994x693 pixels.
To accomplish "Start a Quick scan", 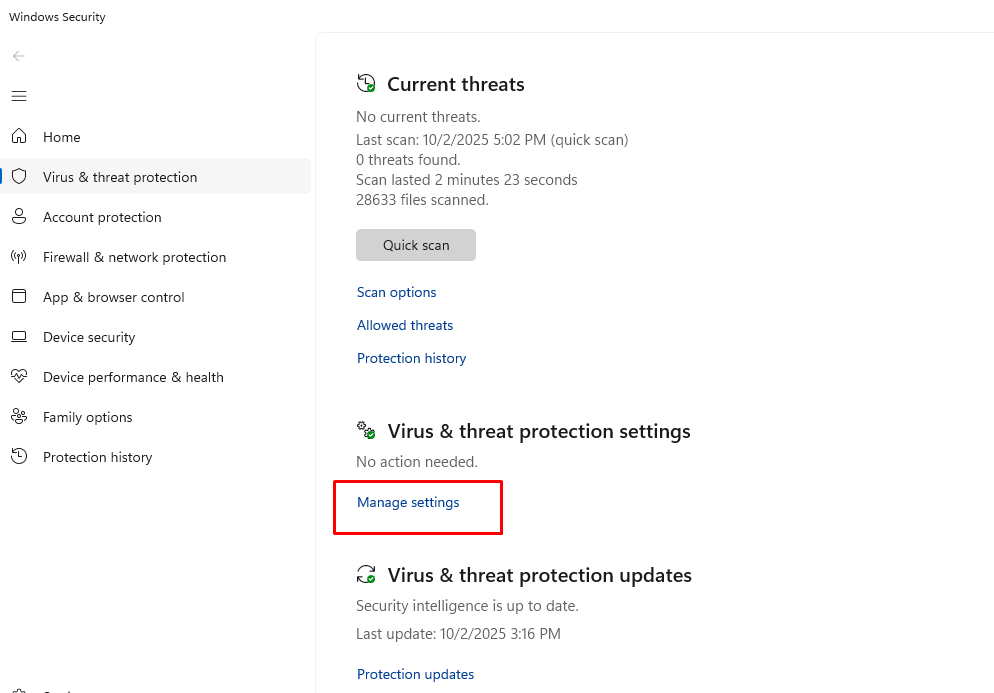I will point(416,245).
